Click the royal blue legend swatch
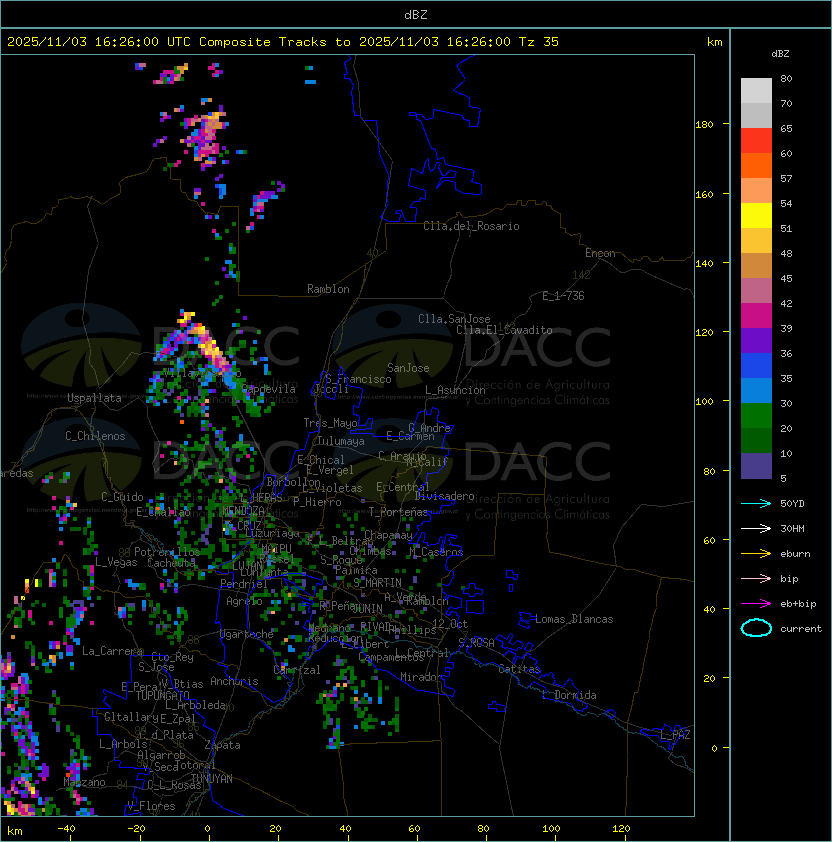The height and width of the screenshot is (842, 832). click(x=756, y=366)
